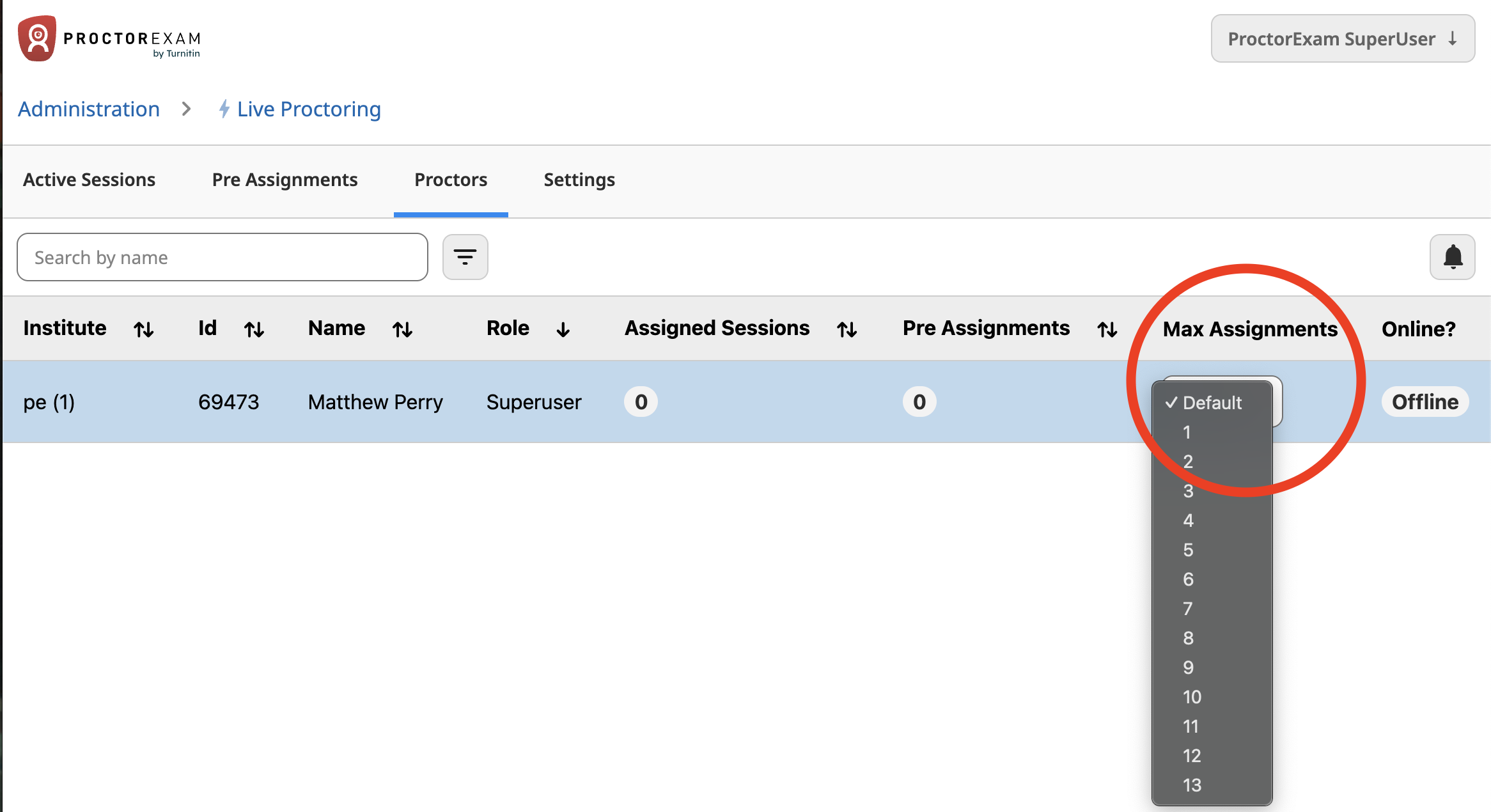Viewport: 1491px width, 812px height.
Task: Click the ProctorExam logo icon
Action: (37, 38)
